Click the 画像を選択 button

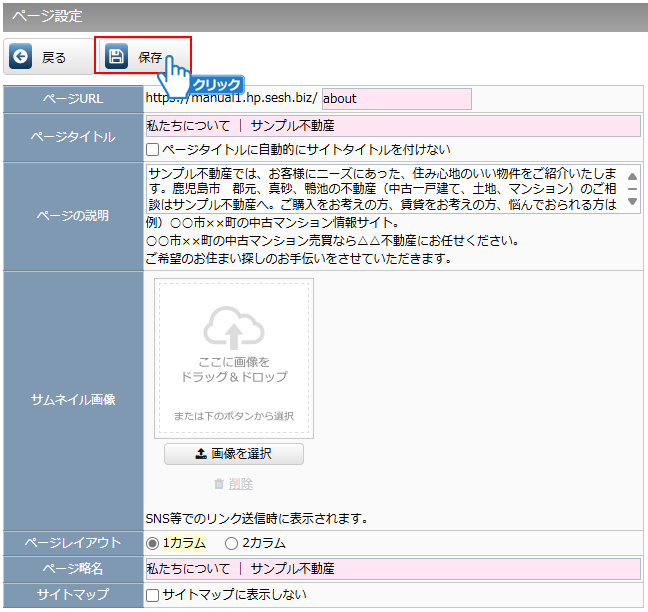pyautogui.click(x=233, y=454)
